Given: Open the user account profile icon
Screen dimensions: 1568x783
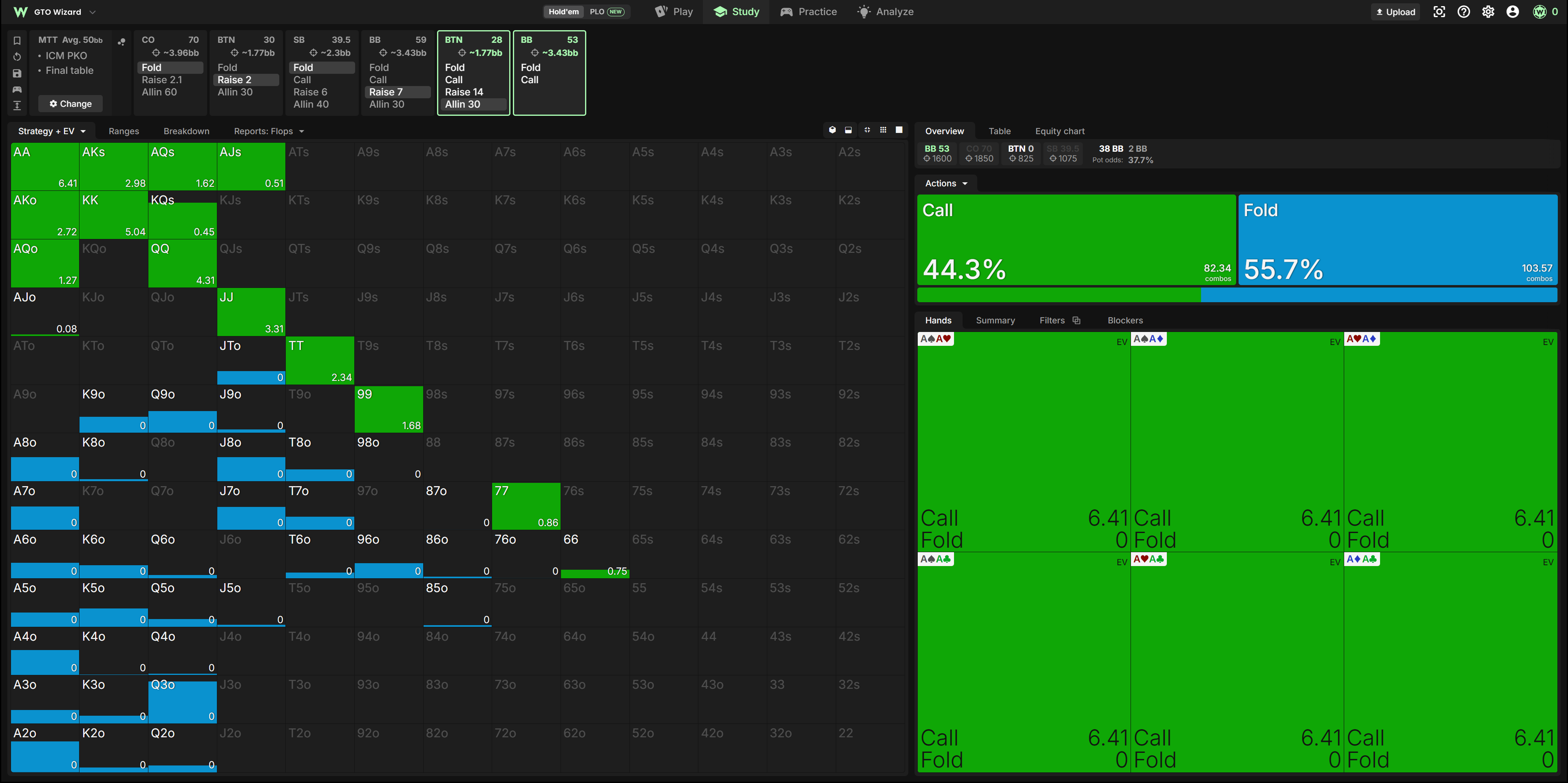Looking at the screenshot, I should [1513, 11].
